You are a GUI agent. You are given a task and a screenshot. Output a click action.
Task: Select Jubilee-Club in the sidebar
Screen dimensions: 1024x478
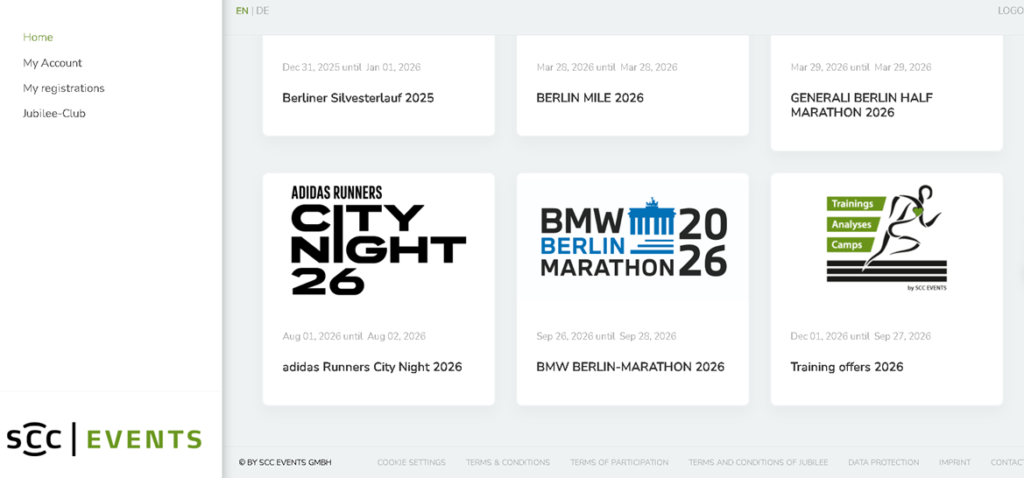[54, 114]
